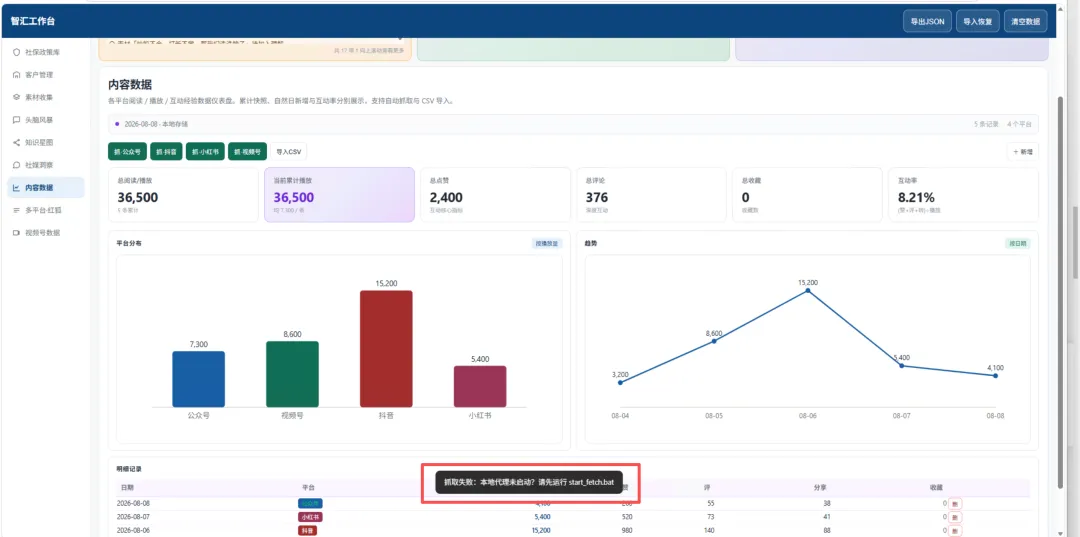Viewport: 1080px width, 537px height.
Task: Click the 内容数据 chart icon in sidebar
Action: [17, 187]
